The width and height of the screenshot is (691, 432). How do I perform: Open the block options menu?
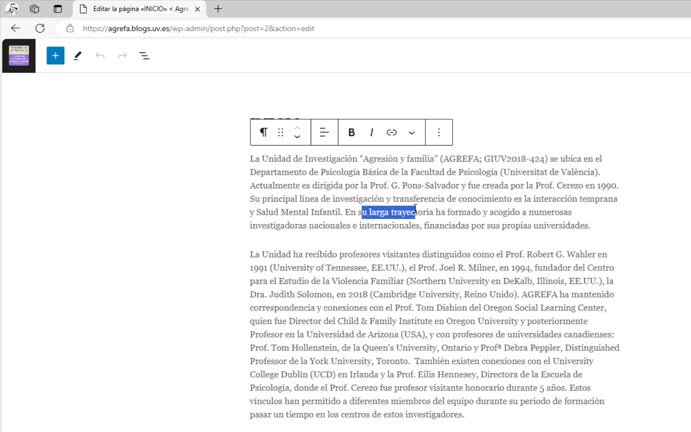tap(439, 132)
